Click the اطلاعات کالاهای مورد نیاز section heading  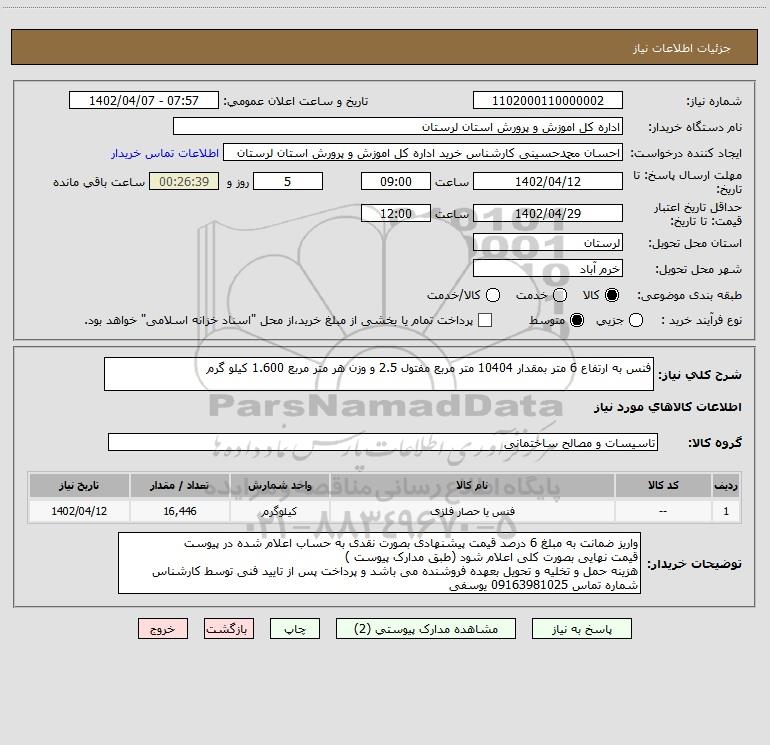point(668,407)
